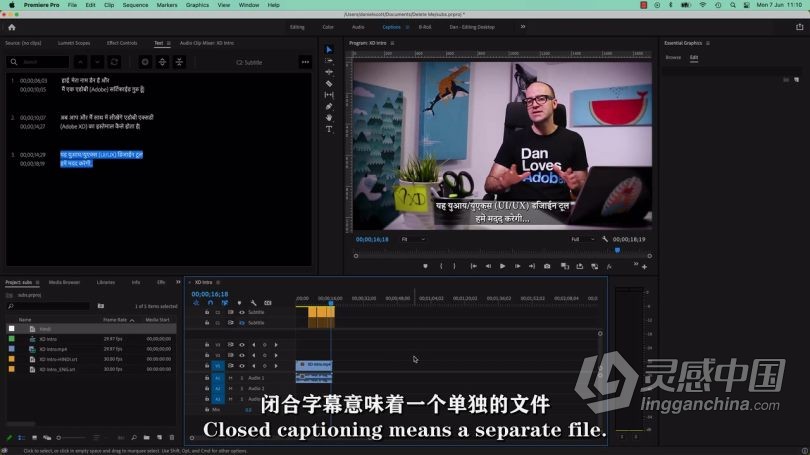Viewport: 810px width, 455px height.
Task: Open Program XD Intro panel menu
Action: pyautogui.click(x=393, y=43)
